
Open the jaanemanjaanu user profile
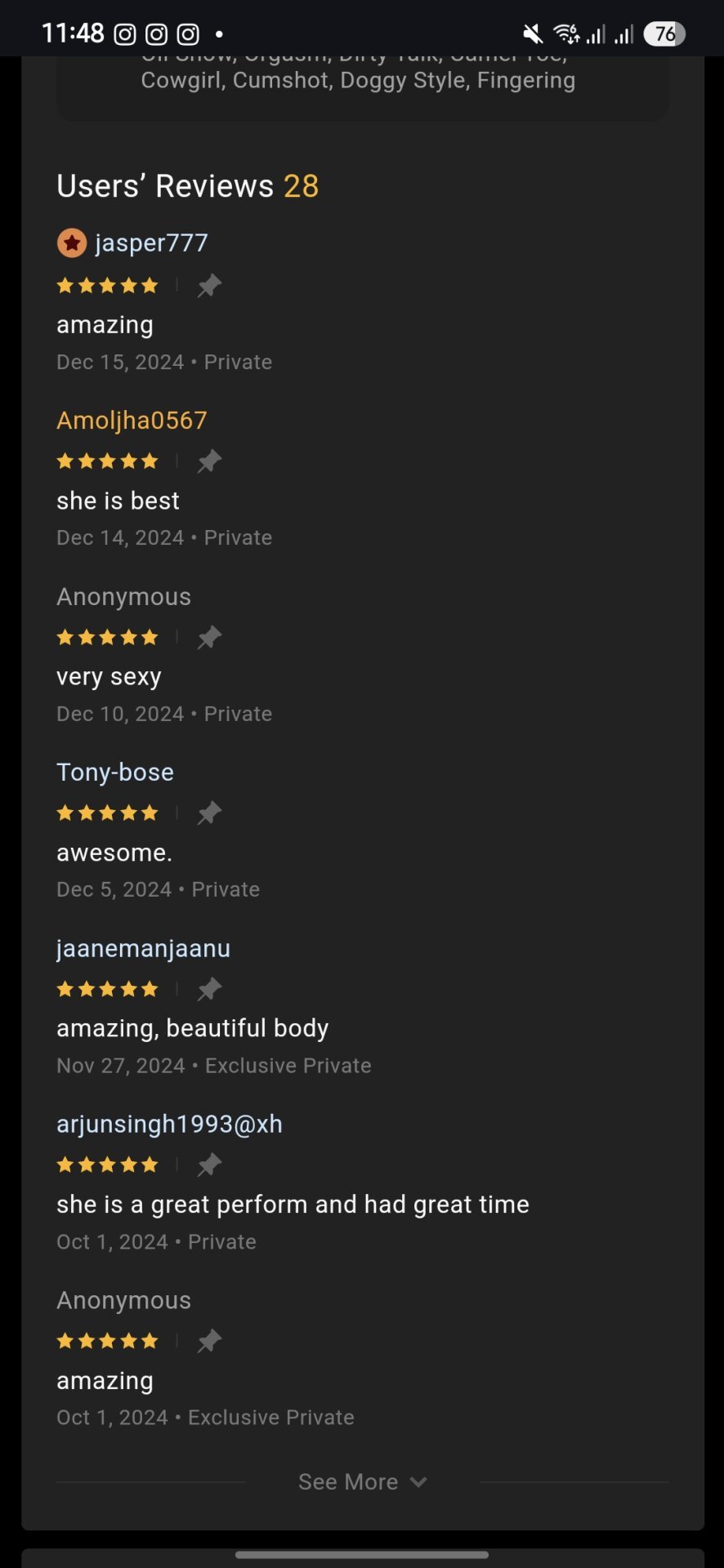143,948
